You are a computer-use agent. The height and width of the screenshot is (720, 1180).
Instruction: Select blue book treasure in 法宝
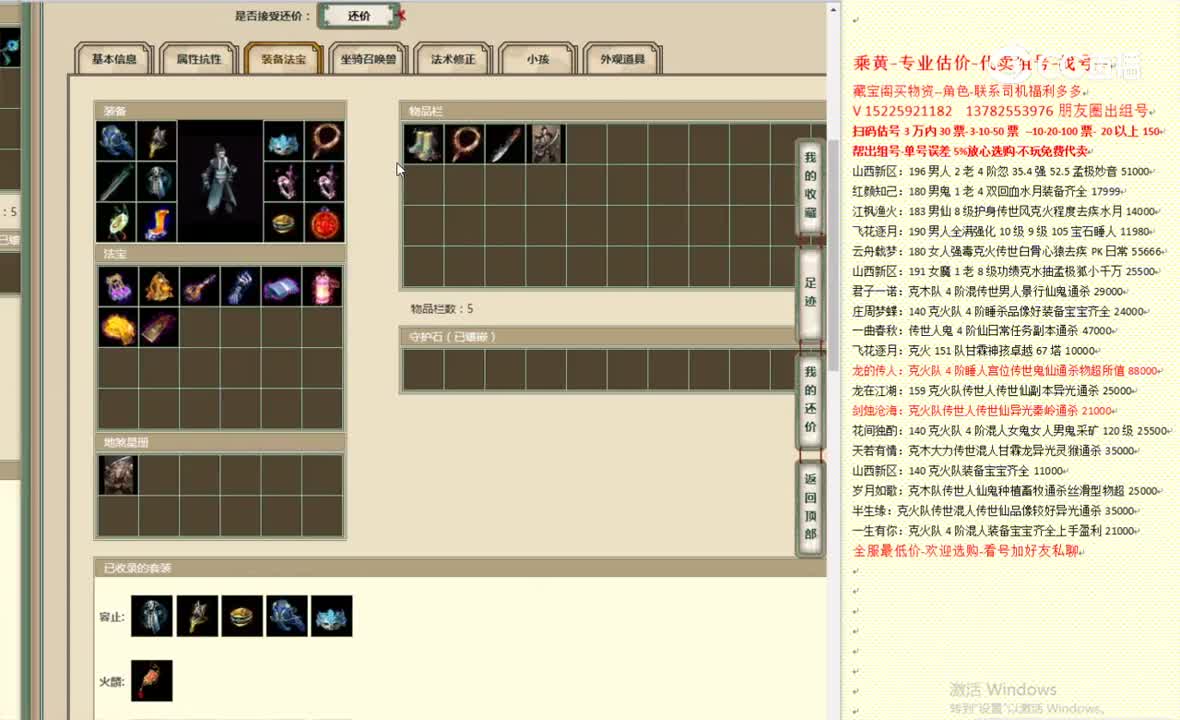coord(281,287)
